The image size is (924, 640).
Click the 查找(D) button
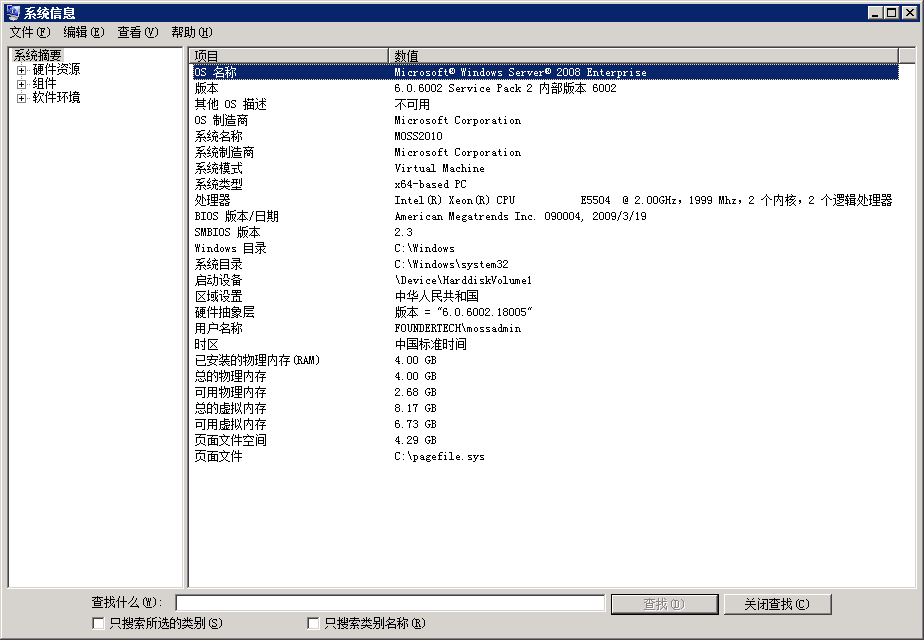[664, 604]
